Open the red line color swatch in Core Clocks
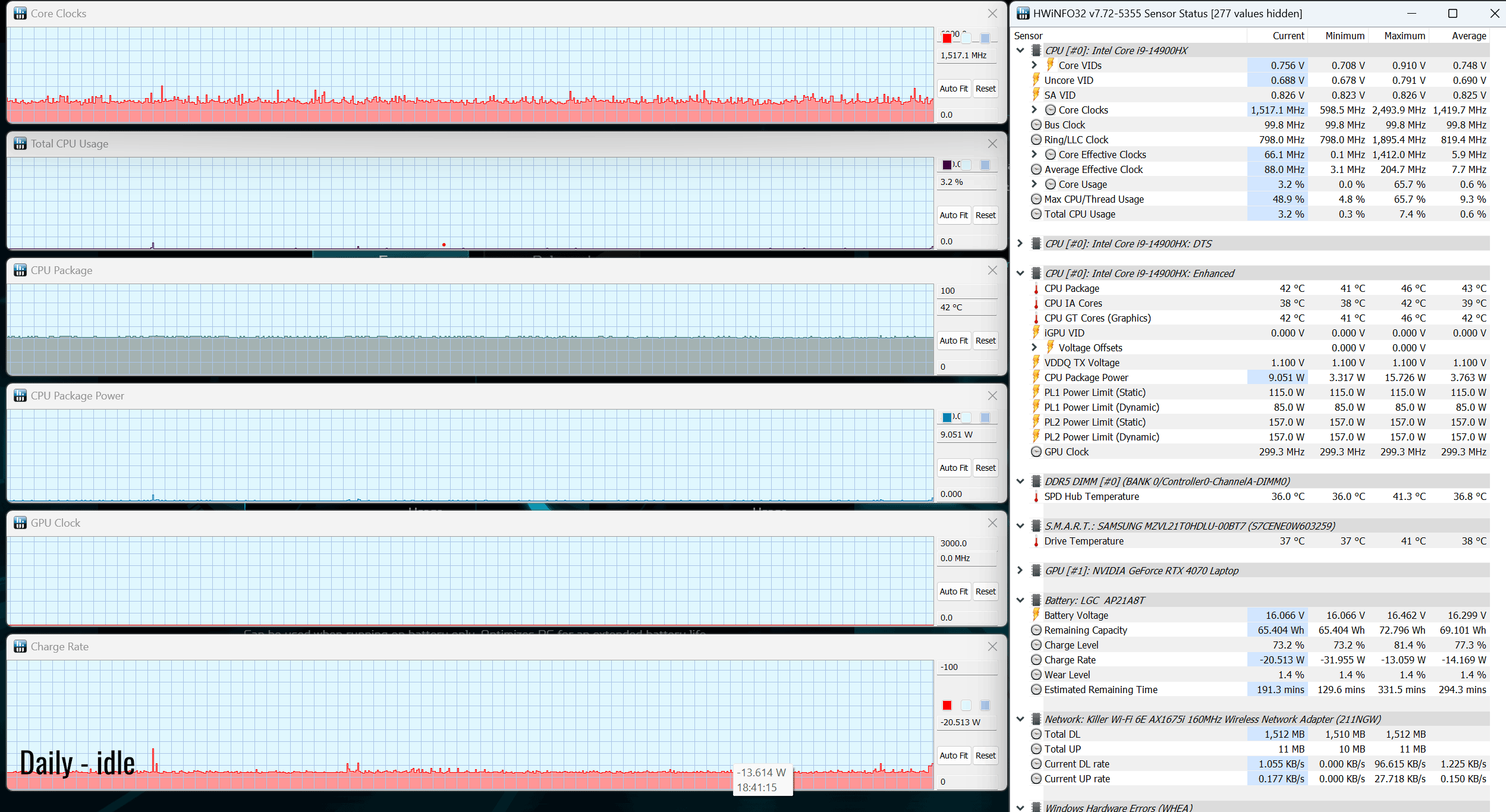This screenshot has width=1506, height=812. [x=947, y=38]
